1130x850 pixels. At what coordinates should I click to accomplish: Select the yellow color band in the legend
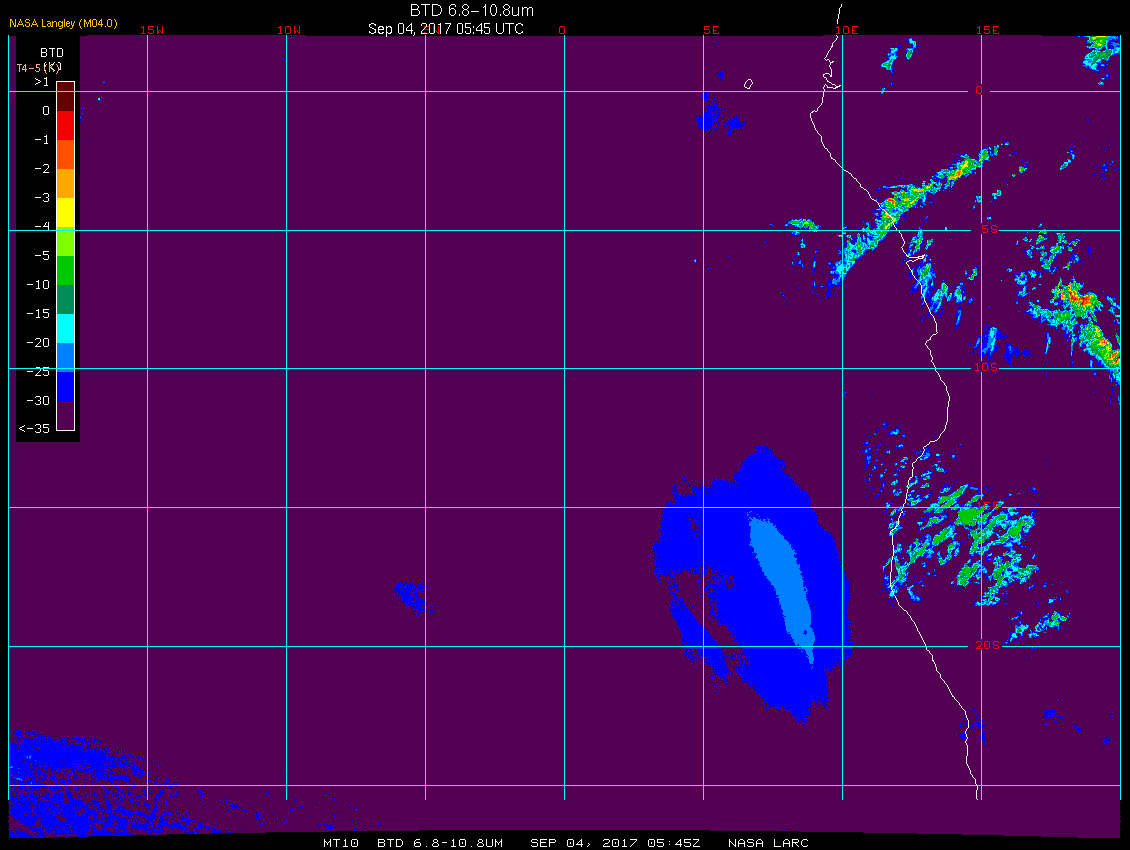[x=66, y=213]
